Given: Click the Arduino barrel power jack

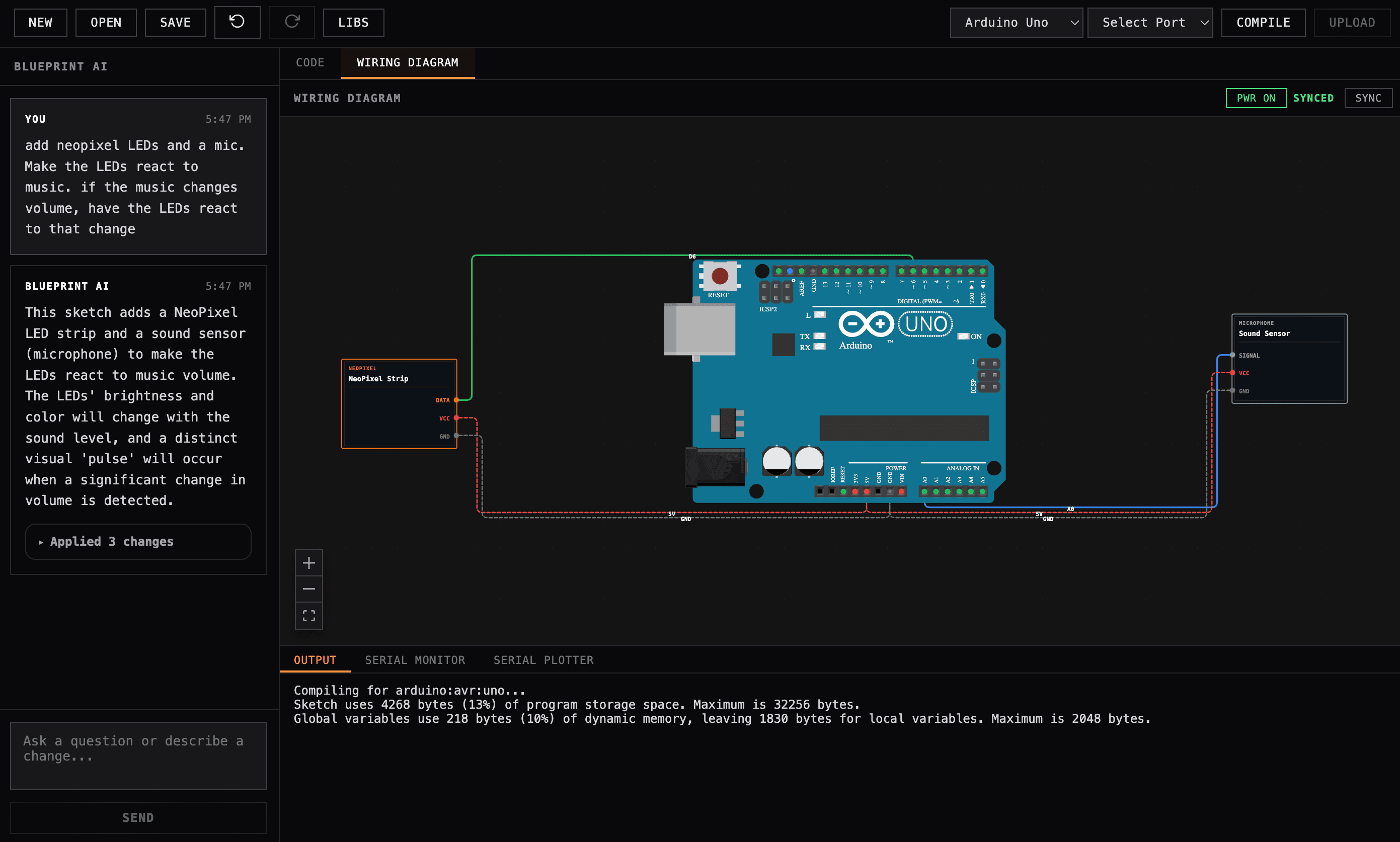Looking at the screenshot, I should pyautogui.click(x=715, y=467).
